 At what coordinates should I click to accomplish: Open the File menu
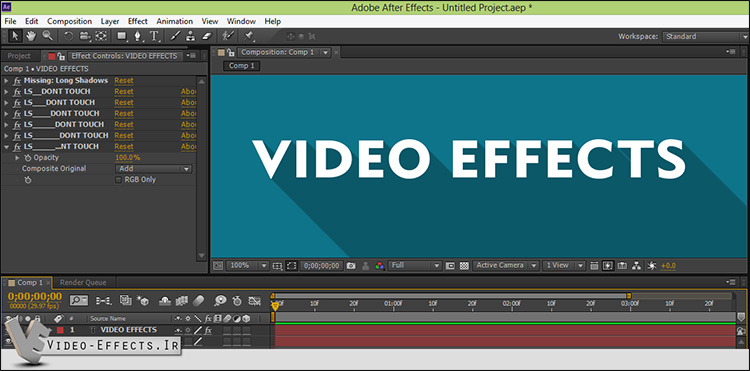[x=10, y=21]
